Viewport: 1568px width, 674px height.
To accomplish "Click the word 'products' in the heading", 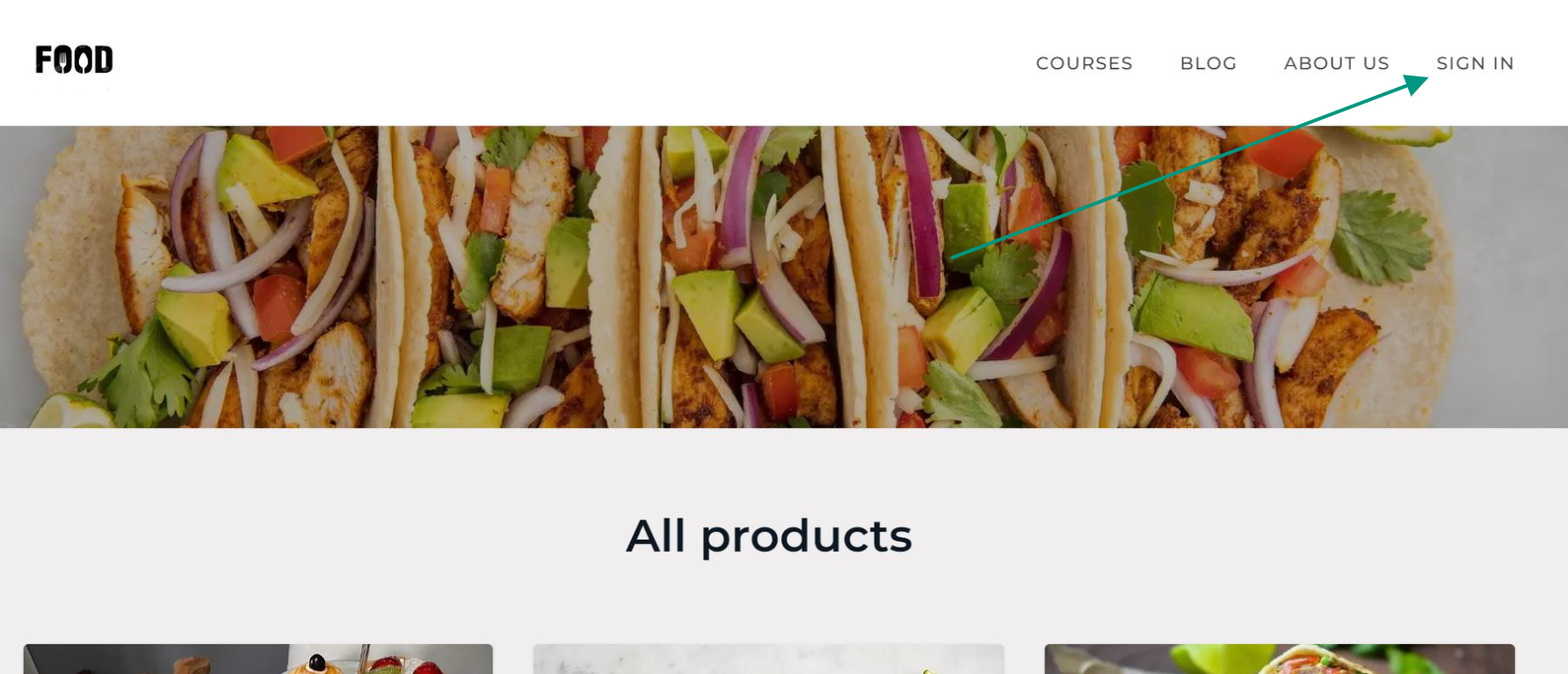I will click(x=806, y=536).
